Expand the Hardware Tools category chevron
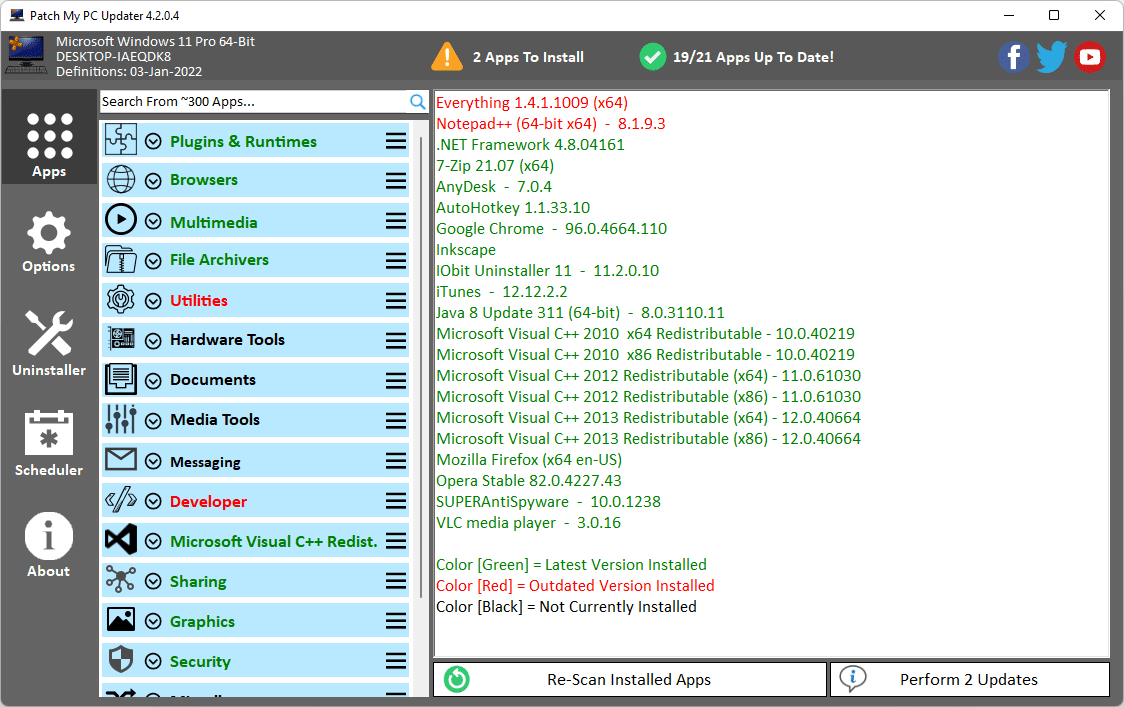This screenshot has height=707, width=1124. [x=153, y=341]
